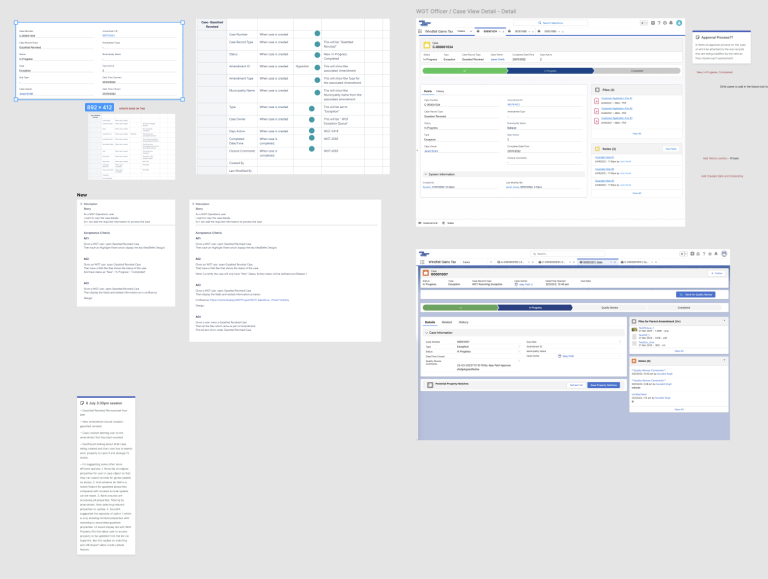
Task: Open the teal user avatar in upper mockup
Action: (x=679, y=23)
